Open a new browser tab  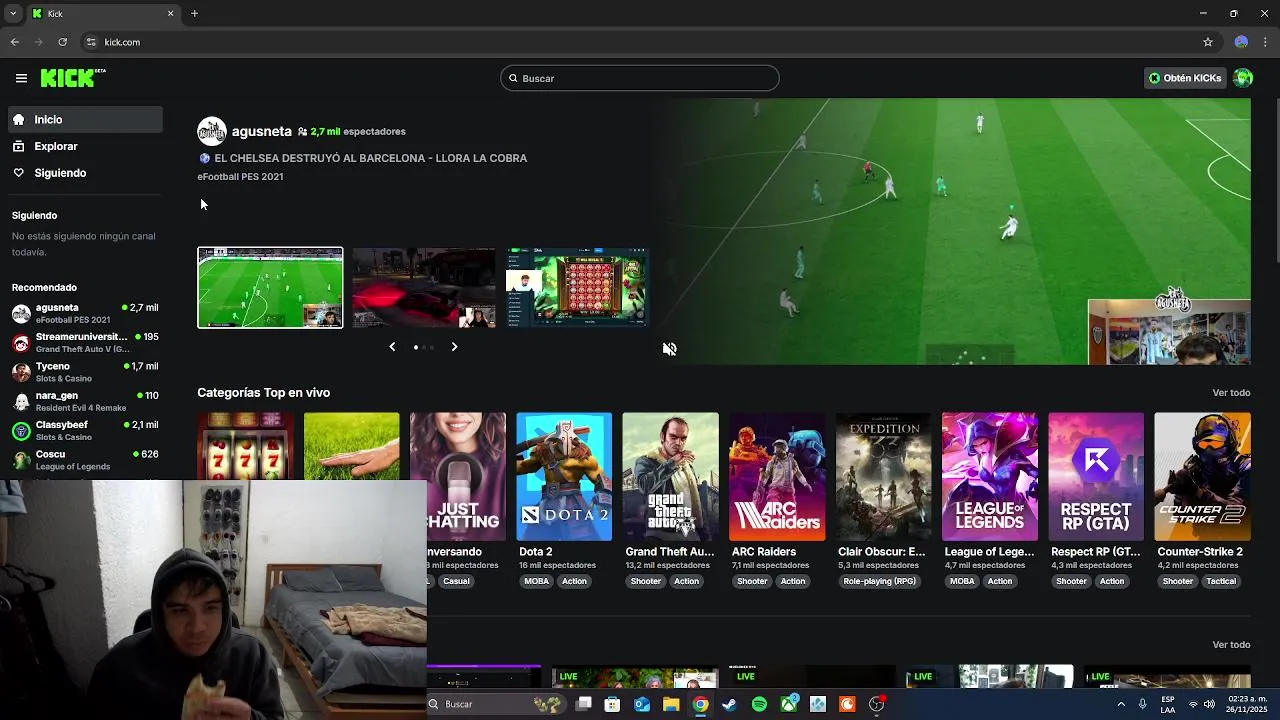click(x=194, y=13)
